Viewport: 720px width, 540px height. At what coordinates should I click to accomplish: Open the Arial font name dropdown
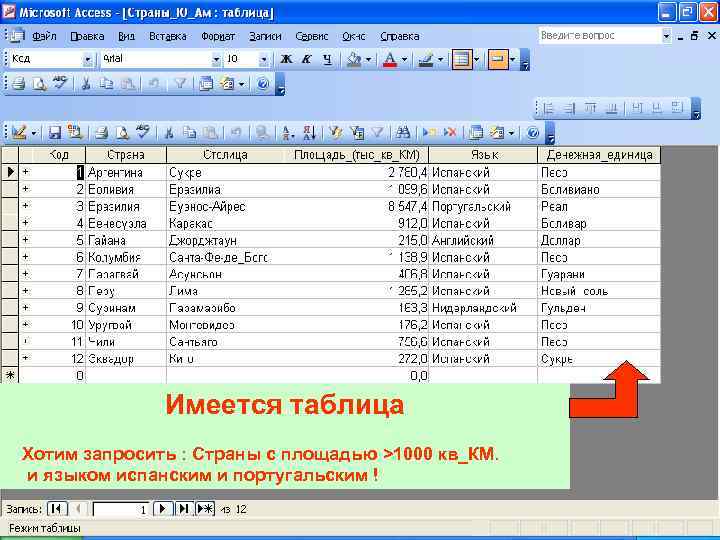pos(216,59)
